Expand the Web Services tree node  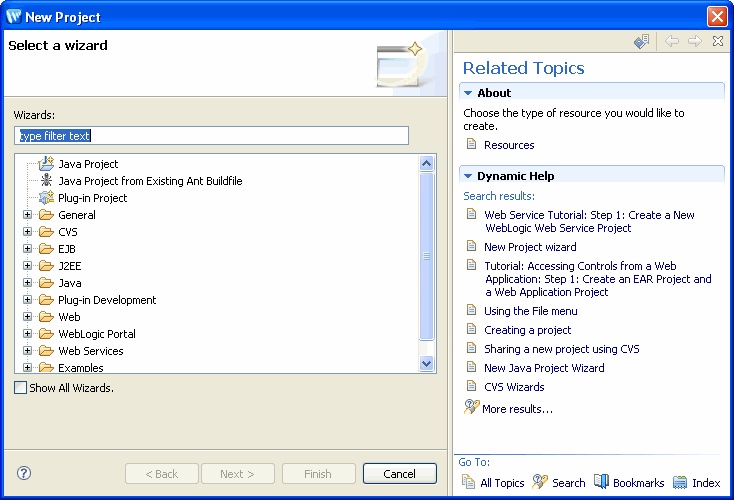(x=28, y=351)
